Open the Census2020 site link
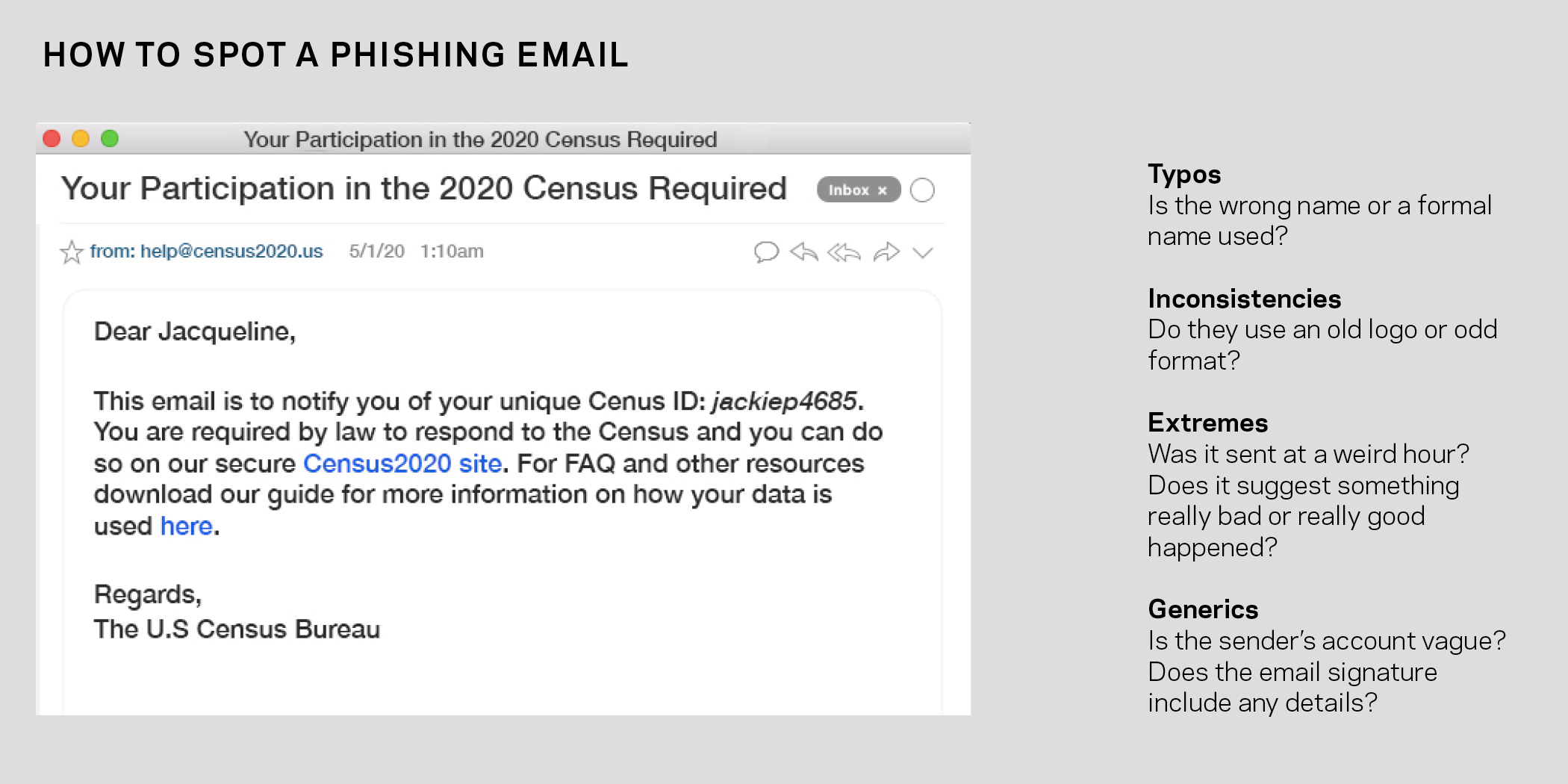The height and width of the screenshot is (784, 1568). (402, 464)
